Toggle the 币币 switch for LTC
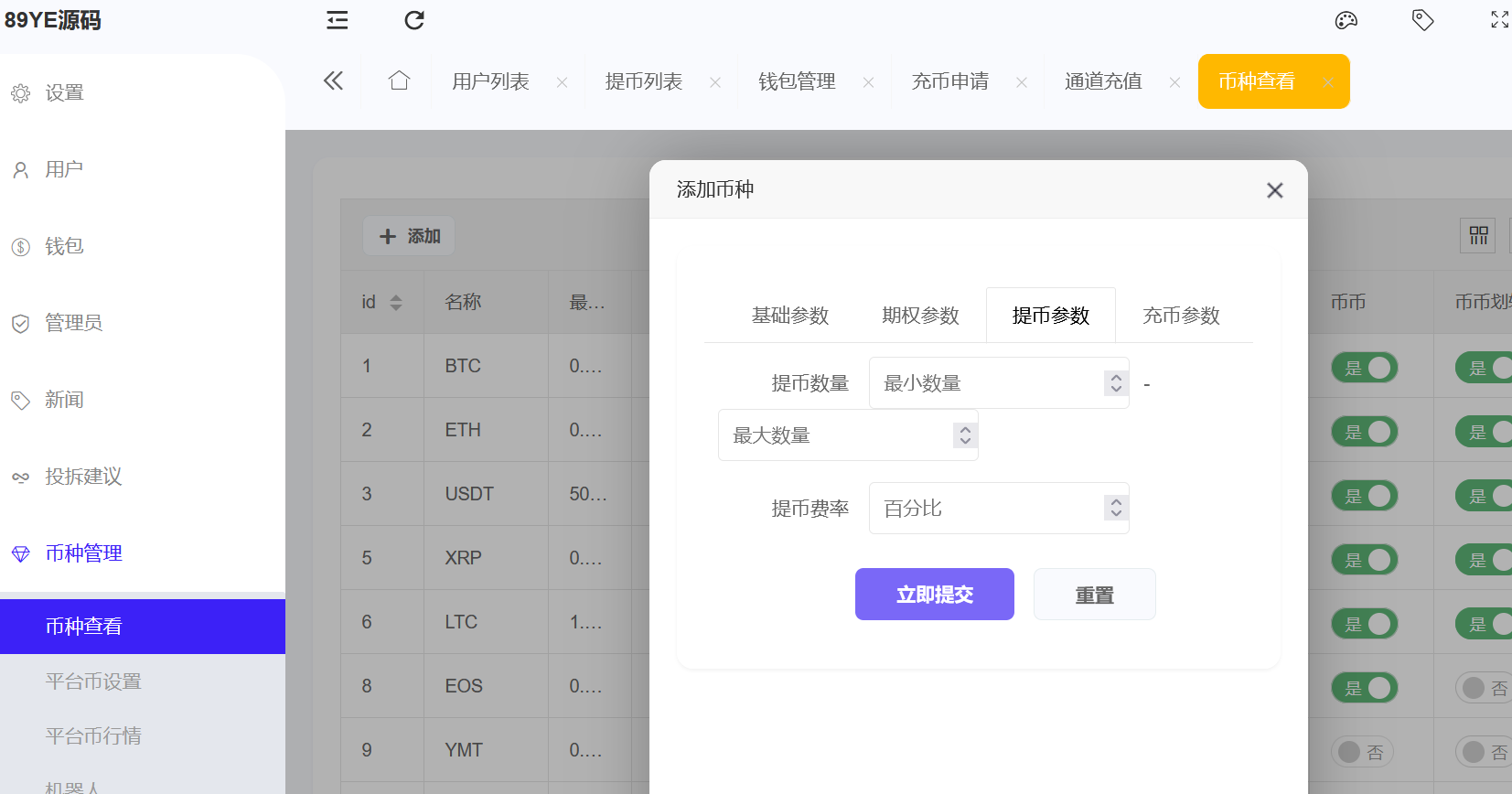The width and height of the screenshot is (1512, 794). click(1364, 624)
